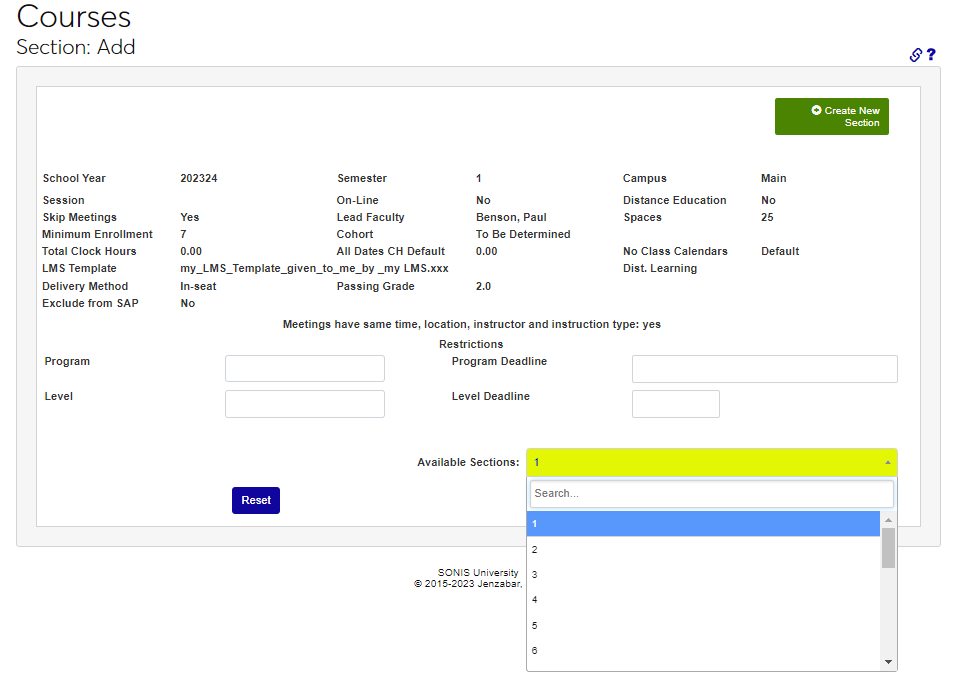Image resolution: width=960 pixels, height=678 pixels.
Task: Click the Program Deadline input field
Action: click(764, 369)
